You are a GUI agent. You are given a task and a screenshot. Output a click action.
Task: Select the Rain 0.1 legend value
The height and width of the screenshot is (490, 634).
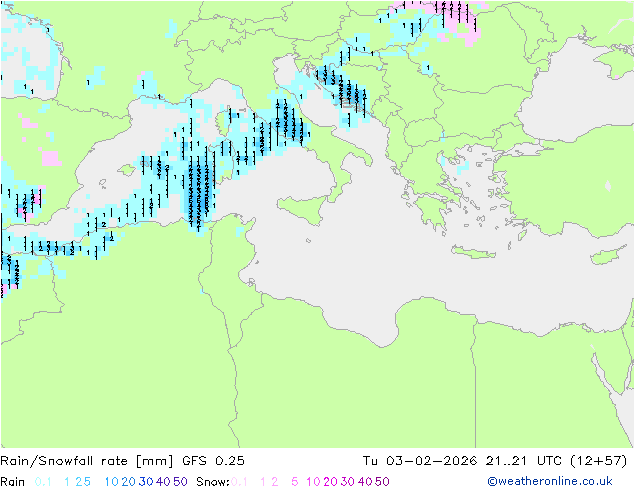[43, 482]
